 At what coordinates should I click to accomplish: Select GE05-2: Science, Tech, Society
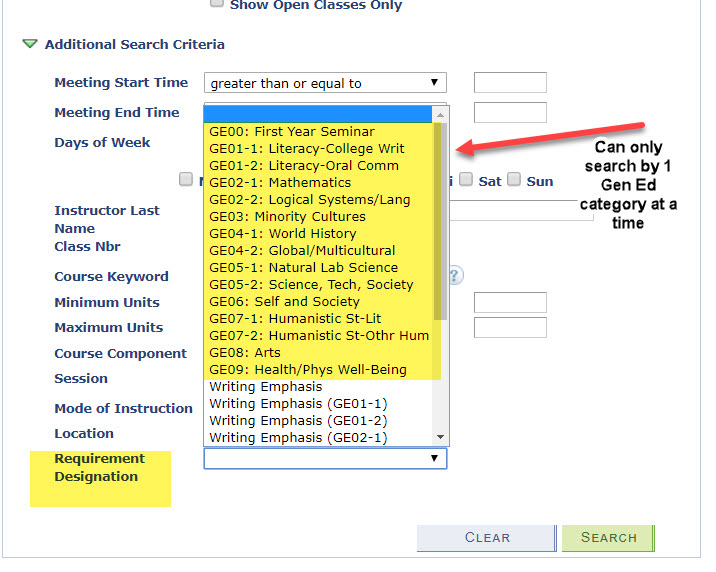pos(318,284)
